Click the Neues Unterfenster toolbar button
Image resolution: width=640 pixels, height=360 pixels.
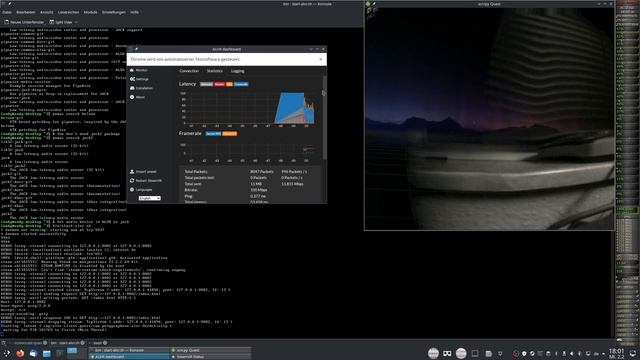(x=24, y=22)
